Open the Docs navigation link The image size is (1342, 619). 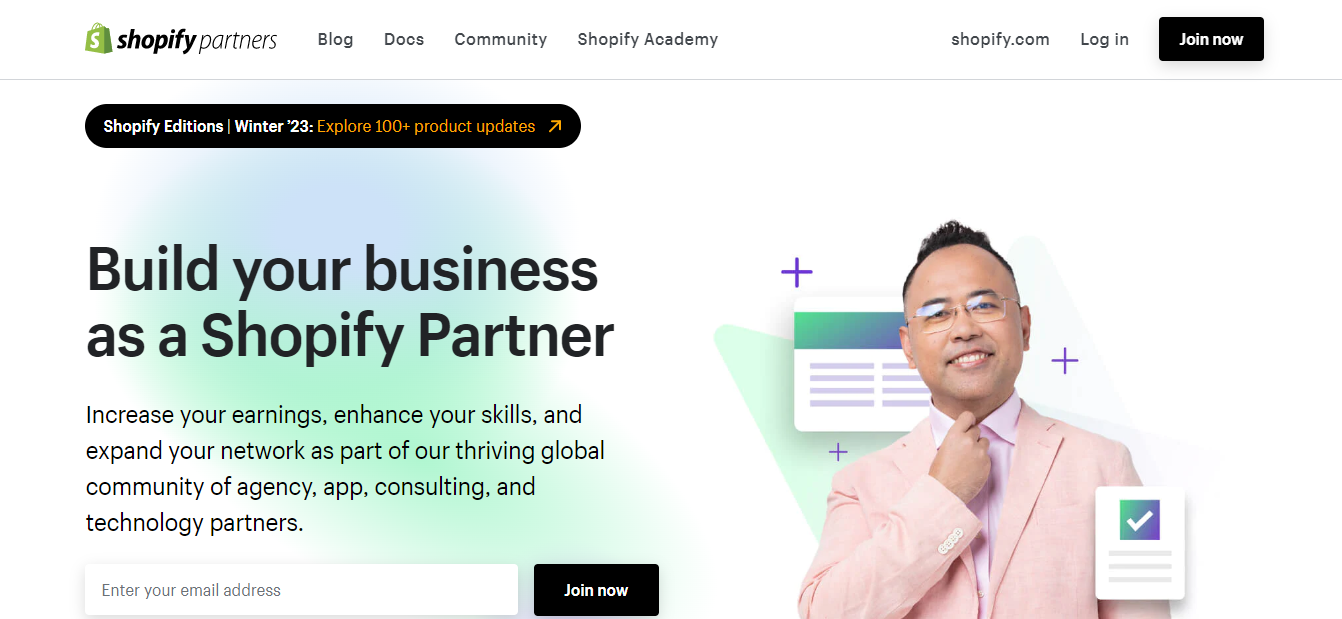coord(404,39)
